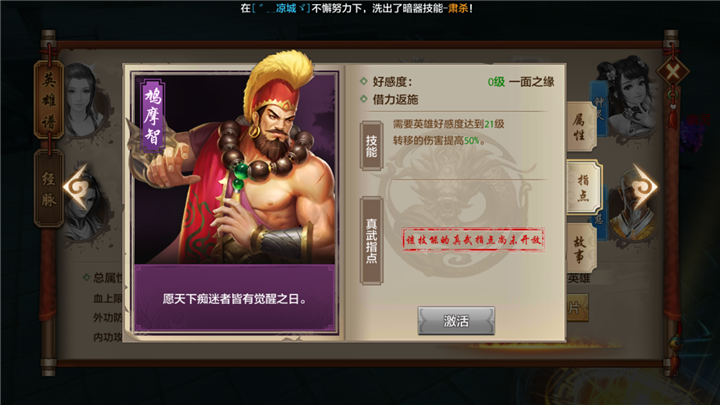
Task: Open the 经脉 tab on the left scroll
Action: click(49, 188)
